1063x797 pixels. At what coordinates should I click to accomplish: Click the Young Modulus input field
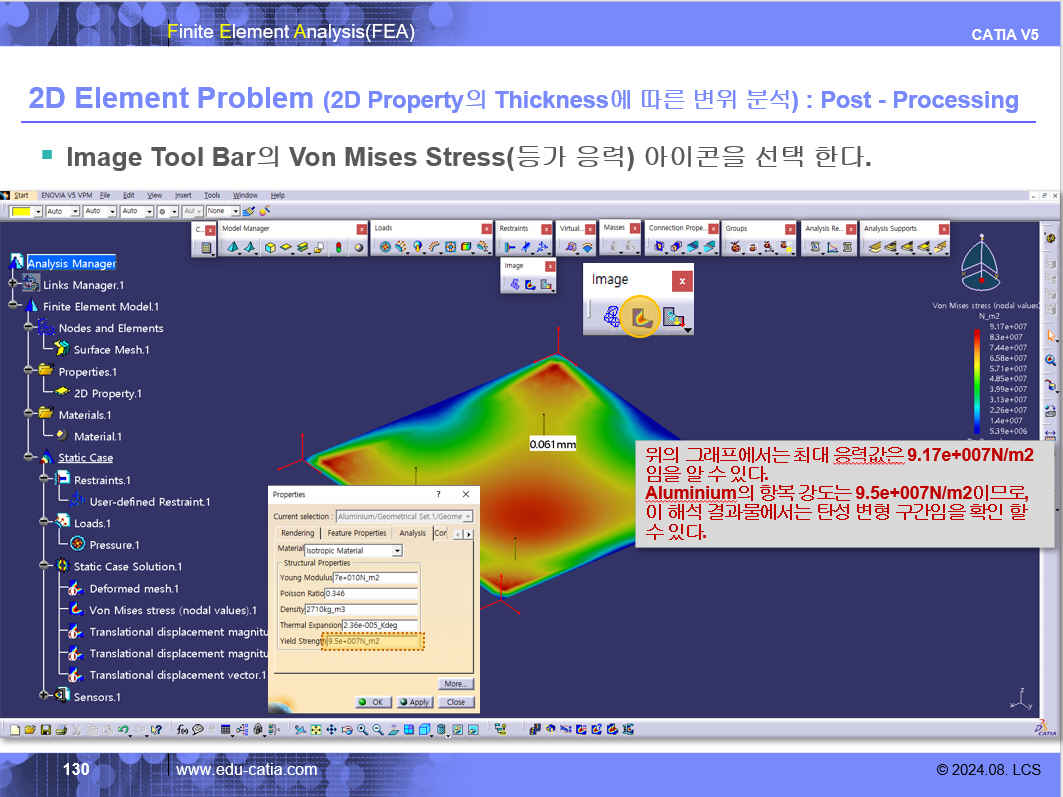pos(375,578)
